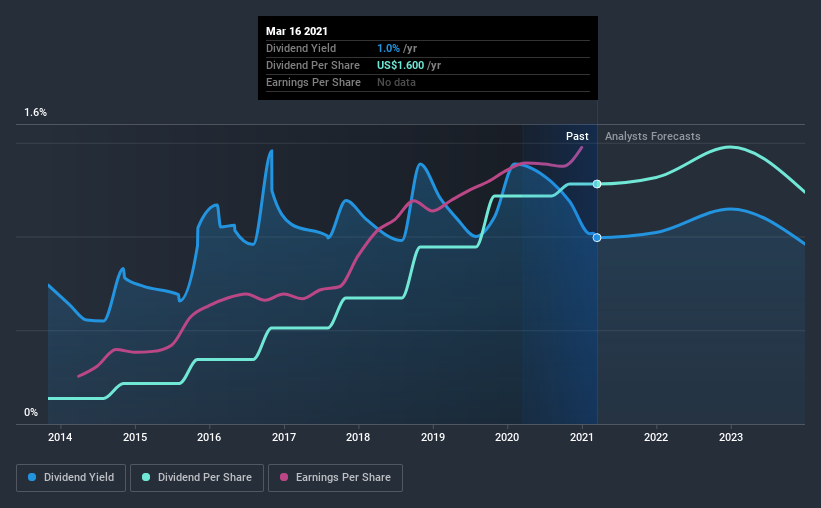Click the blue Dividend Yield data point marker
Image resolution: width=821 pixels, height=508 pixels.
tap(597, 238)
